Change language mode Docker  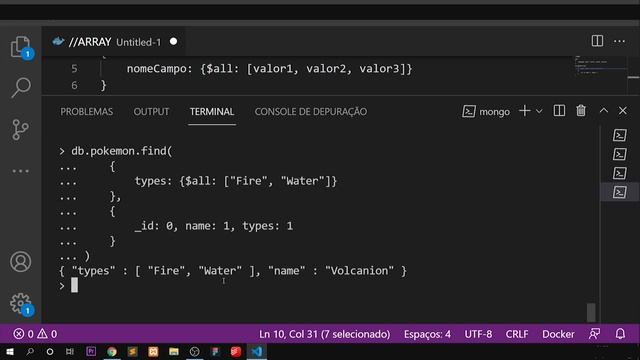(558, 334)
